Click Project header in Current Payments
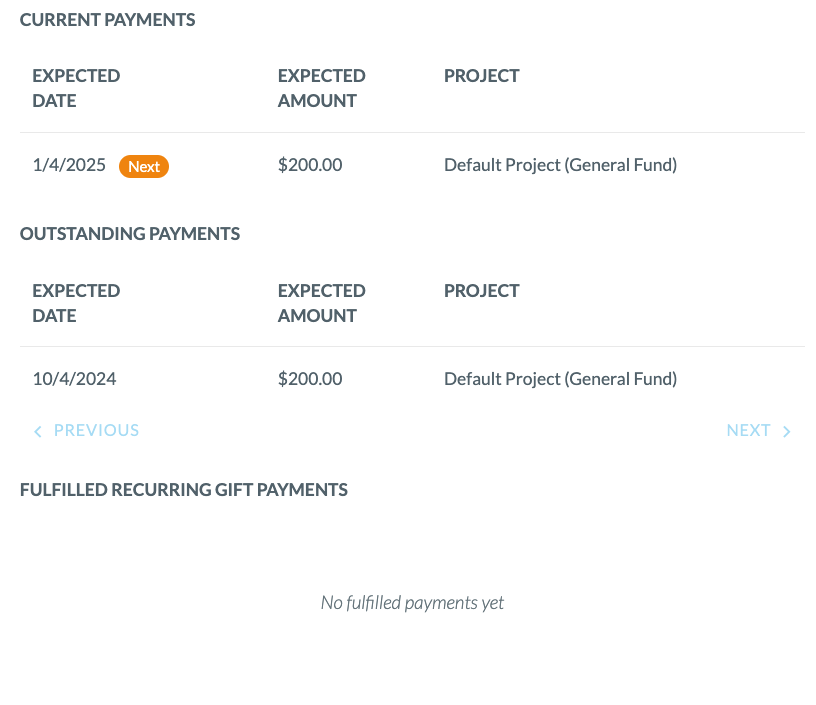The image size is (816, 705). coord(481,76)
